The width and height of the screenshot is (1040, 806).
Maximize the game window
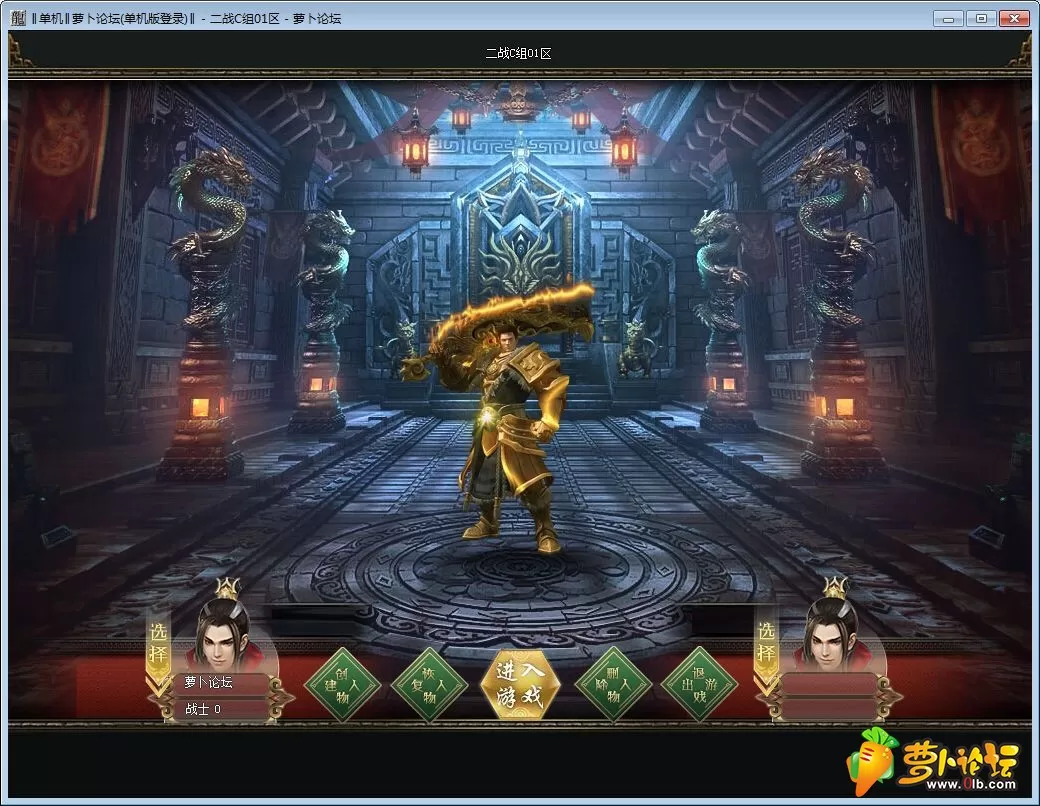tap(981, 19)
